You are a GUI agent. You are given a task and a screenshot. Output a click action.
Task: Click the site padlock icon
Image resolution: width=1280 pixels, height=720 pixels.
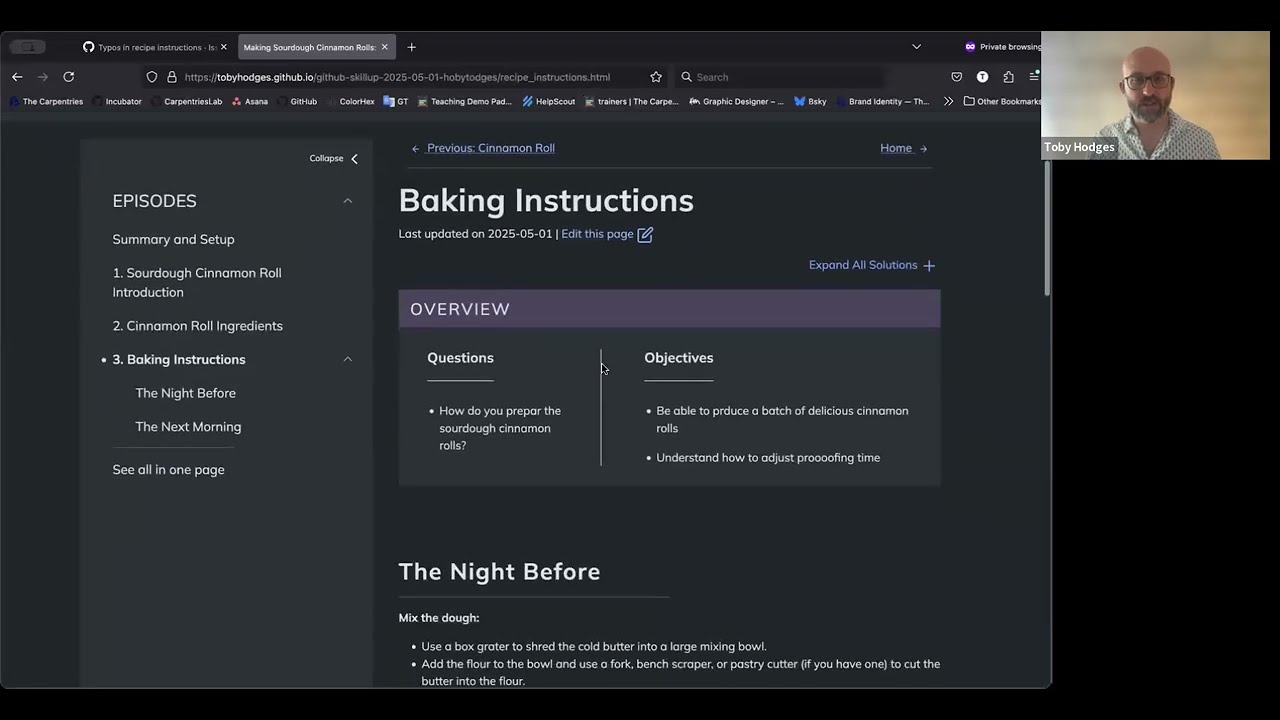click(172, 77)
